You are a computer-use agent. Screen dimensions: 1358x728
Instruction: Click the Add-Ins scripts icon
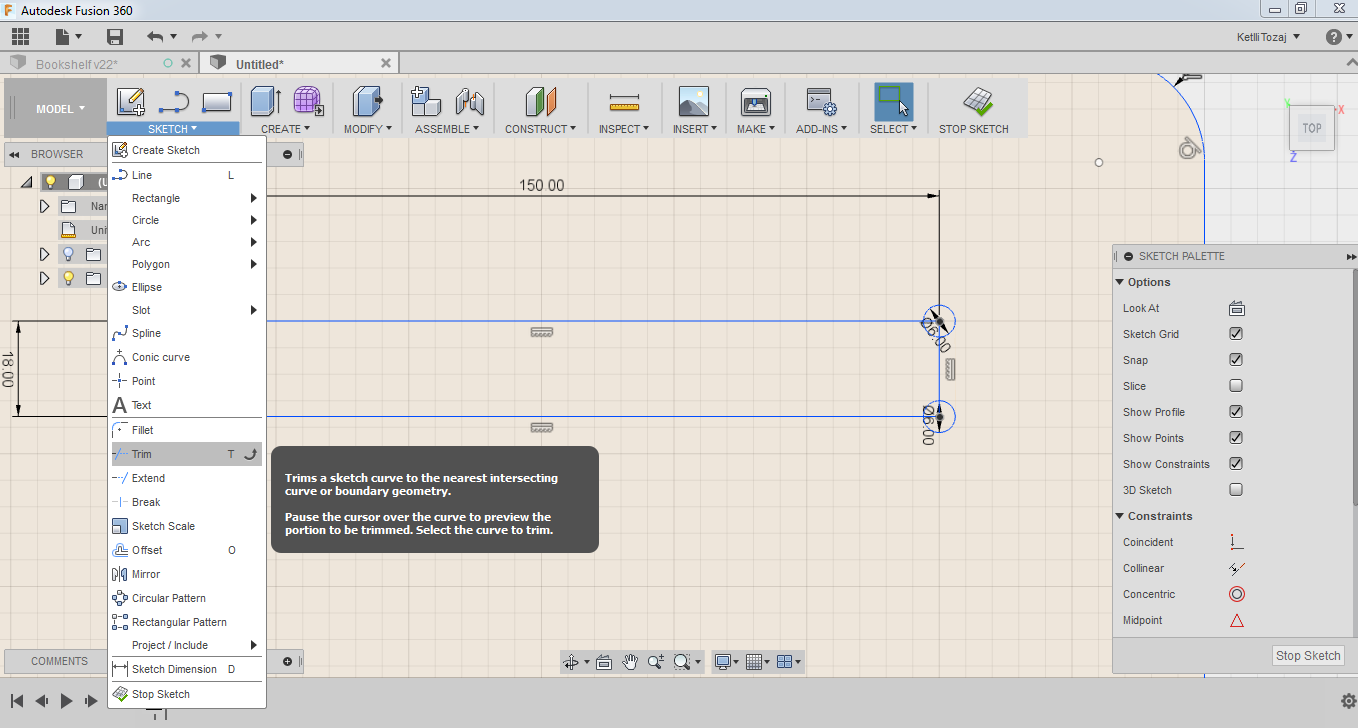pyautogui.click(x=822, y=101)
